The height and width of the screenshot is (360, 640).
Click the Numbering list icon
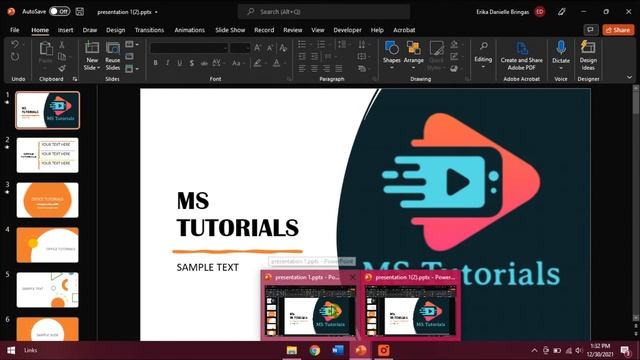click(x=322, y=44)
